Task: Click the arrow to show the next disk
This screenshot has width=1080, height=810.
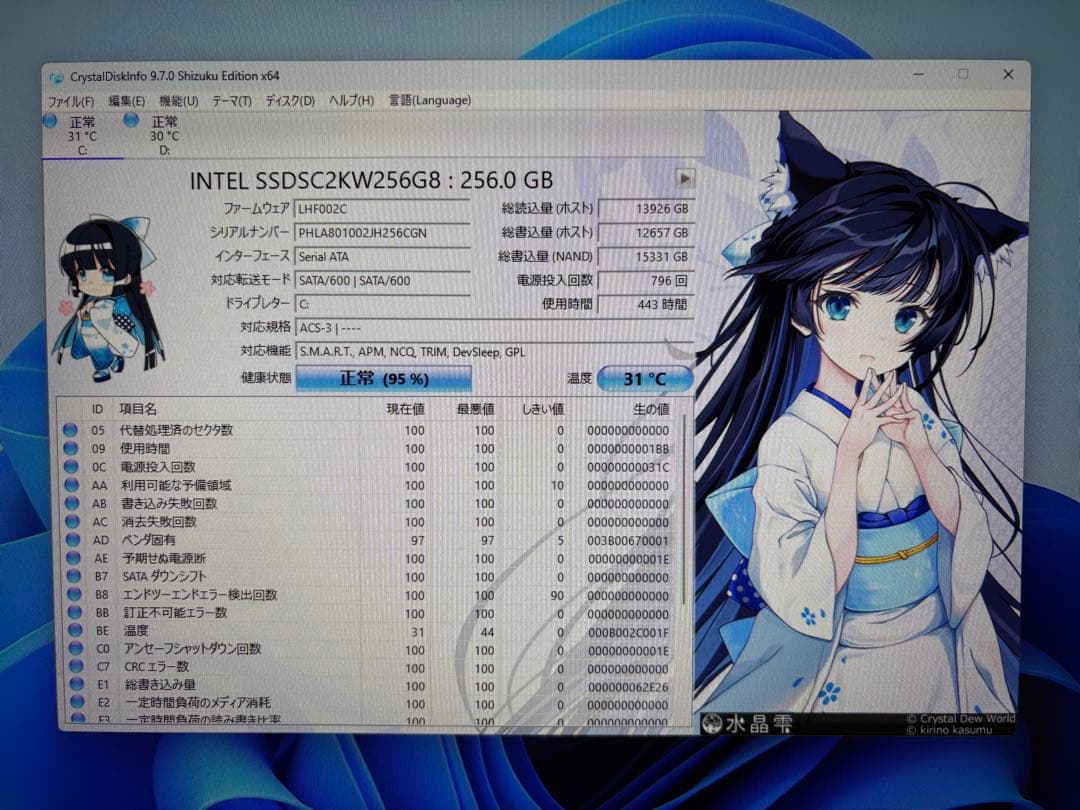Action: coord(686,180)
